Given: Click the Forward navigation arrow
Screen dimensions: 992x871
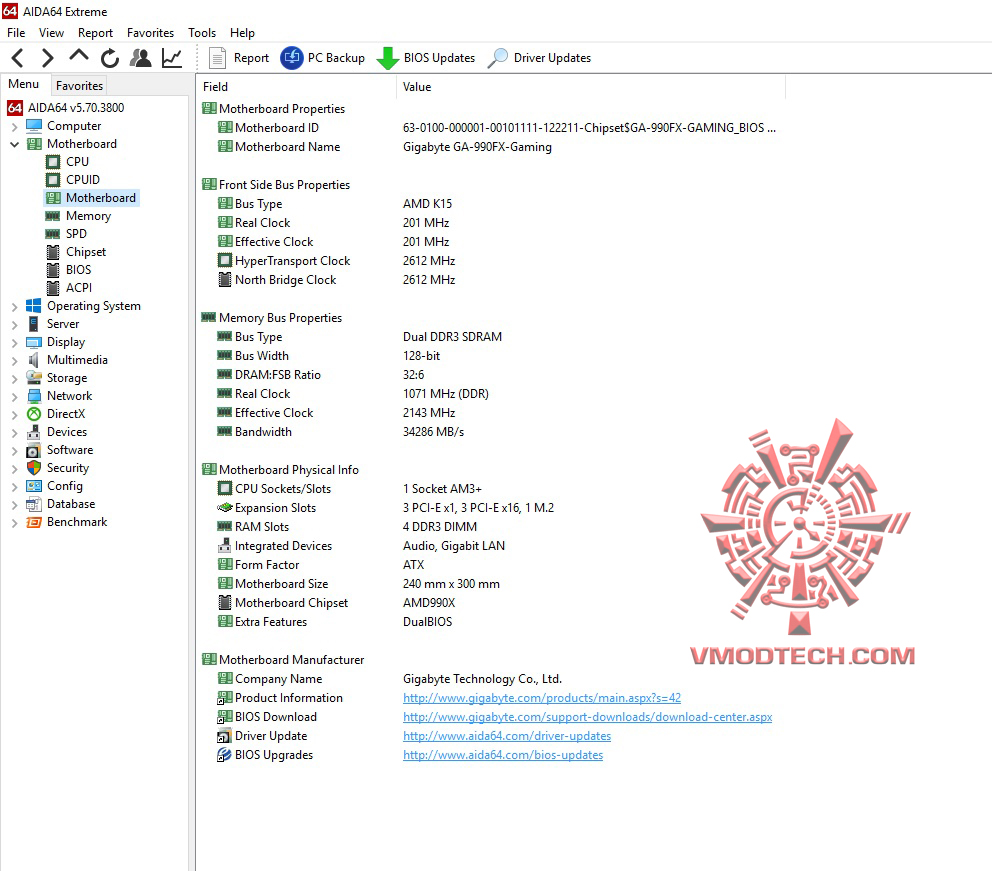Looking at the screenshot, I should [47, 58].
